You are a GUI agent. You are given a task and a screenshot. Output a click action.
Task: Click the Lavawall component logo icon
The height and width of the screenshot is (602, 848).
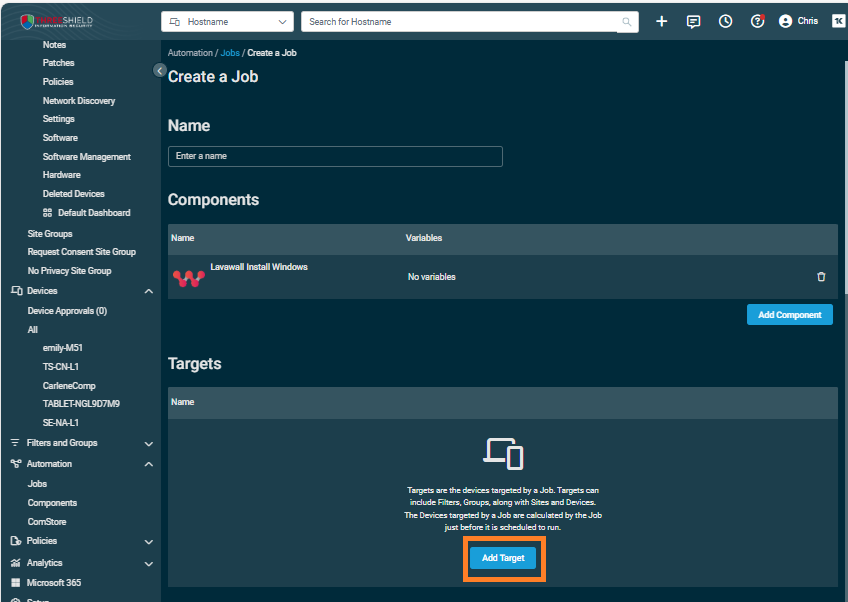click(188, 278)
